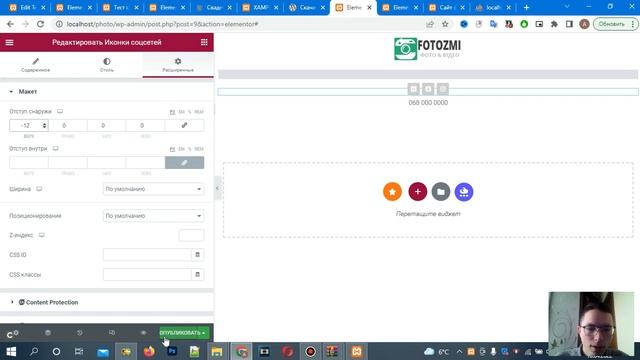Switch to the XAMPP browser tab
The image size is (640, 360).
point(260,7)
